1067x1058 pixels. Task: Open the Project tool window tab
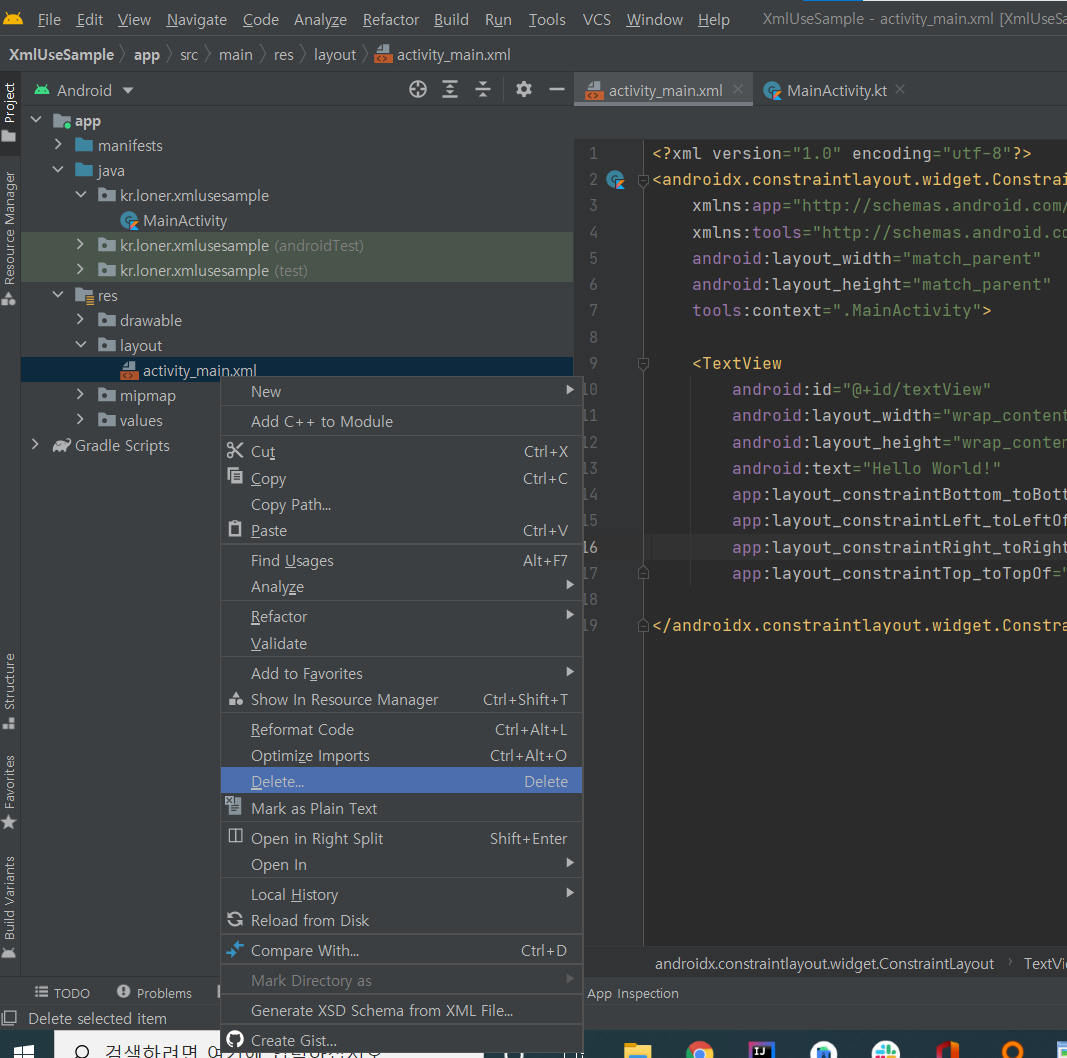coord(10,112)
